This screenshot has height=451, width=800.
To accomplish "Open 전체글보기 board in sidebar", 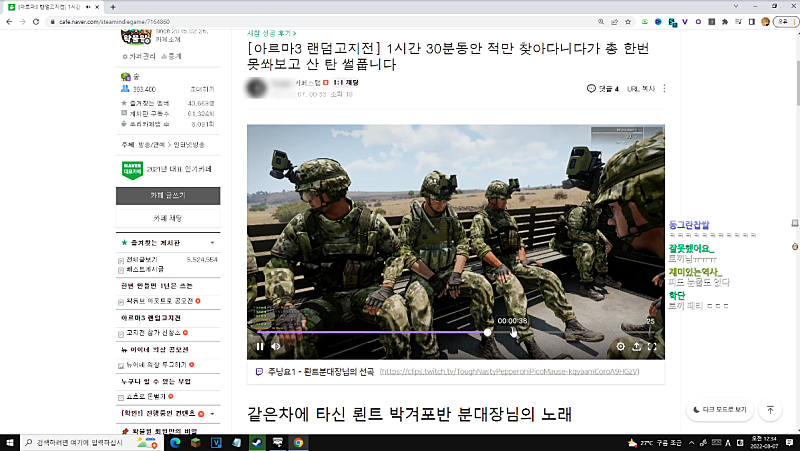I will (141, 260).
